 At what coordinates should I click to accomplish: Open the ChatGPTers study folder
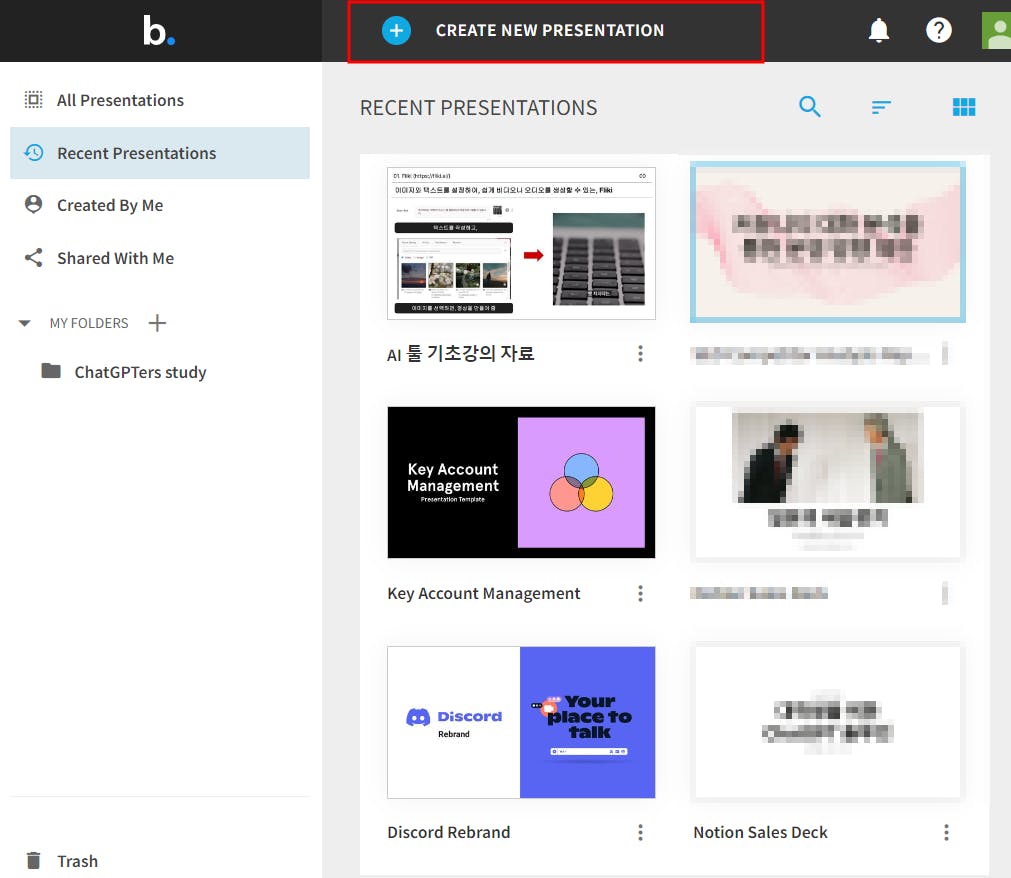[141, 372]
